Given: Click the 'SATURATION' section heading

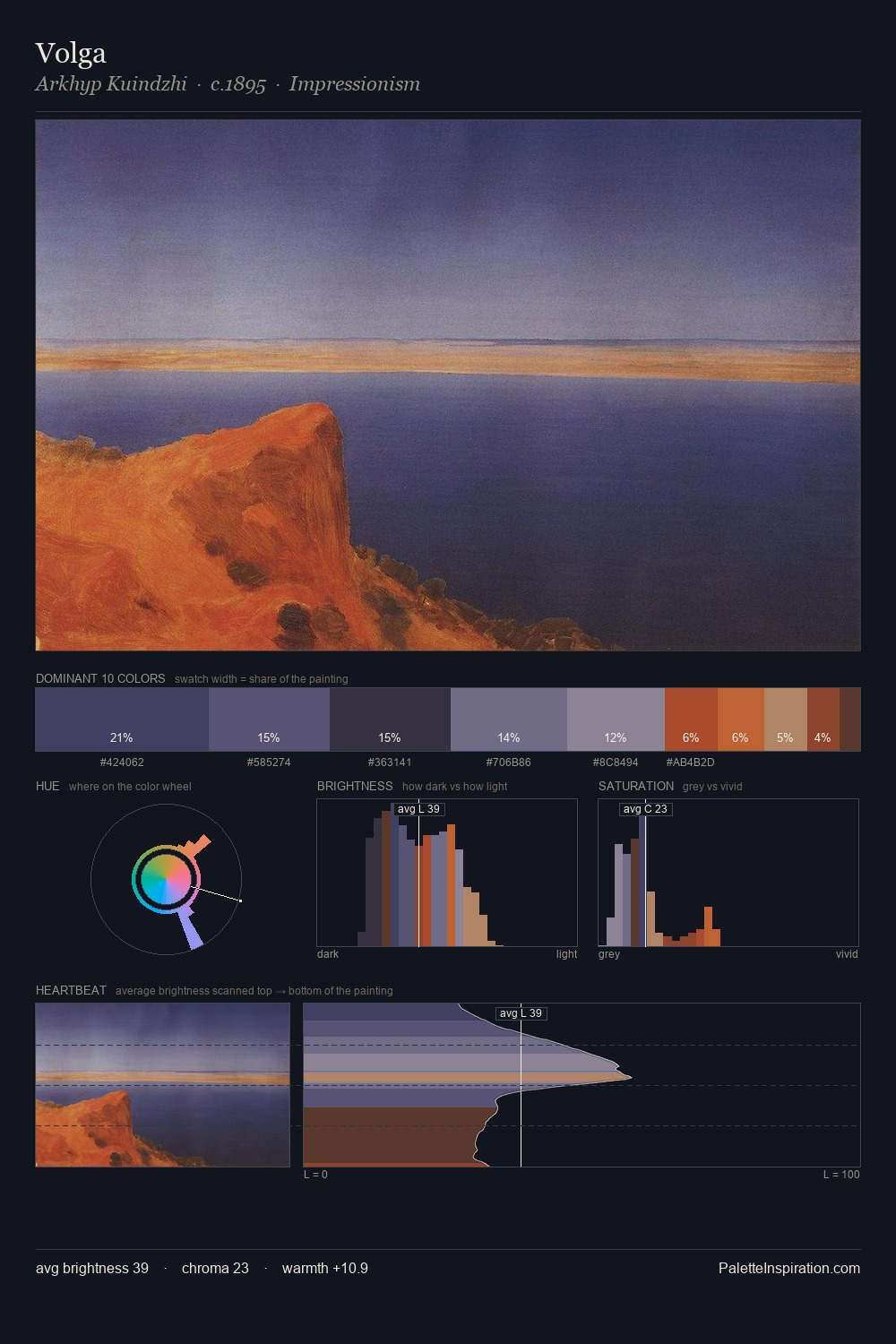Looking at the screenshot, I should pos(636,786).
